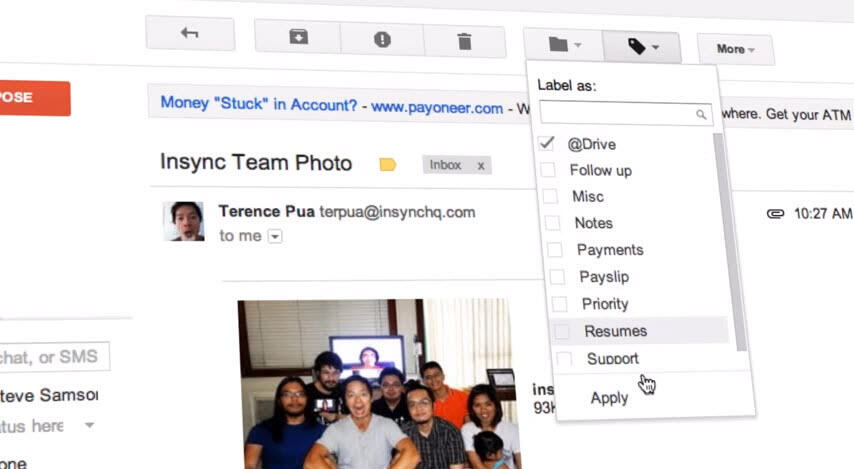Click the email subject Insync Team Photo
This screenshot has height=469, width=854.
click(256, 162)
